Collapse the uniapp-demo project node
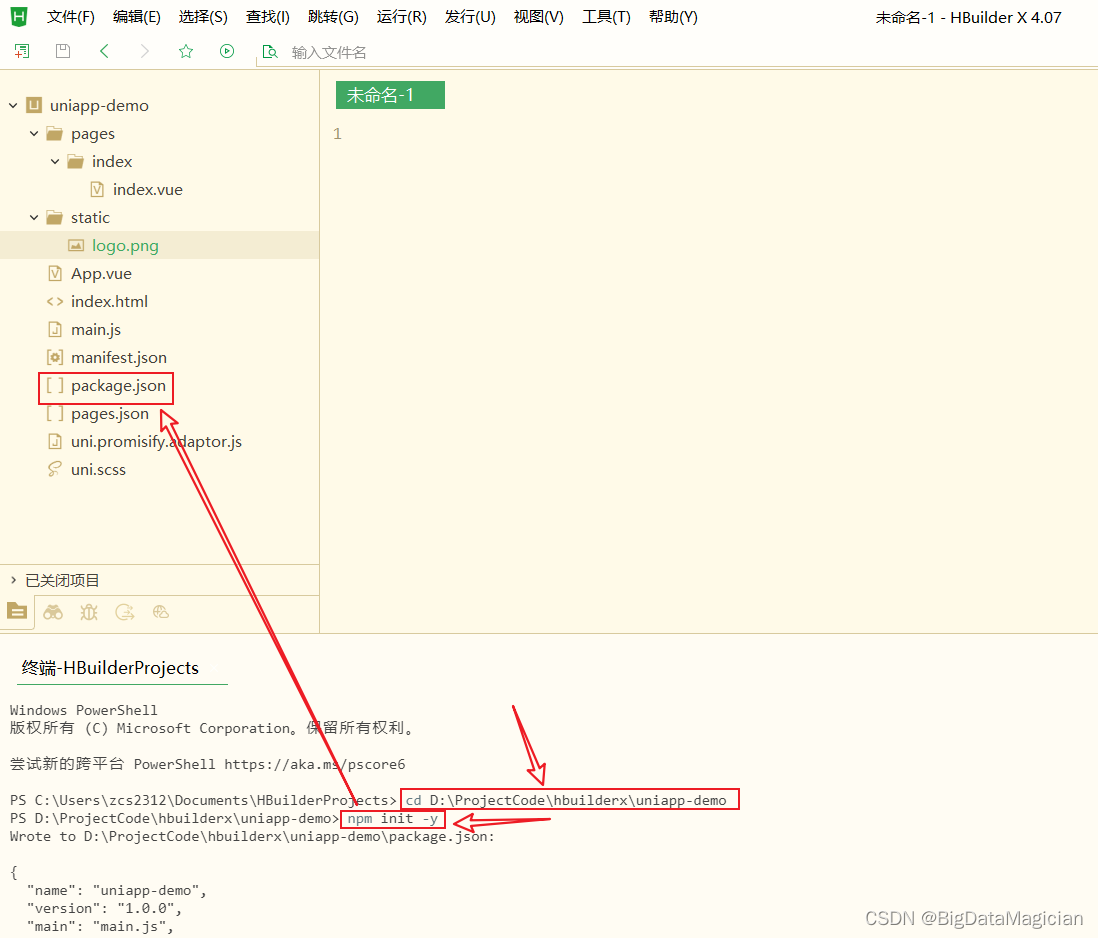Screen dimensions: 1098x938 13,106
